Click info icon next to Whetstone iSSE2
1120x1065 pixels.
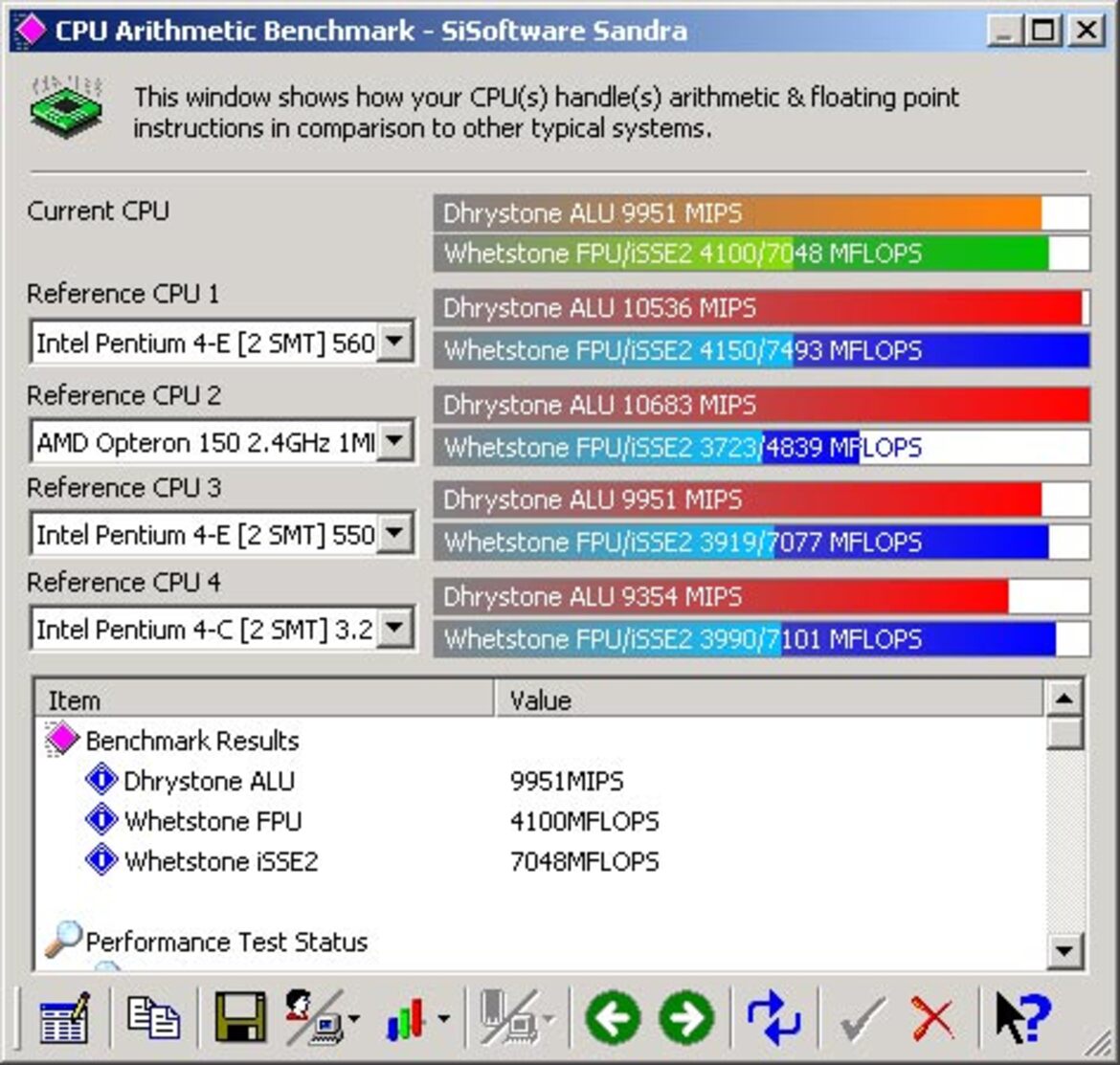click(x=101, y=859)
